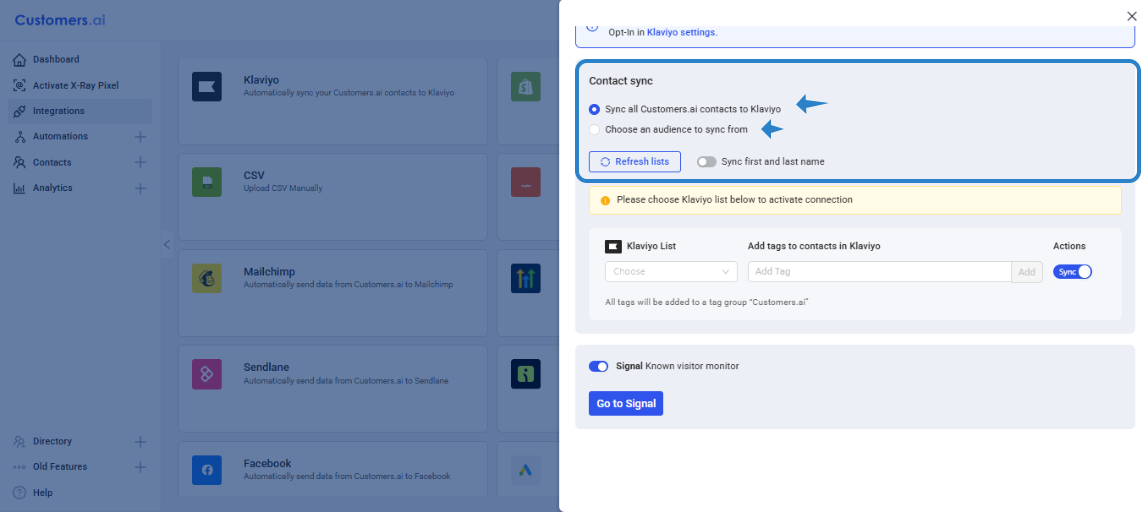Viewport: 1148px width, 512px height.
Task: Click the Directory icon in sidebar
Action: pos(20,442)
